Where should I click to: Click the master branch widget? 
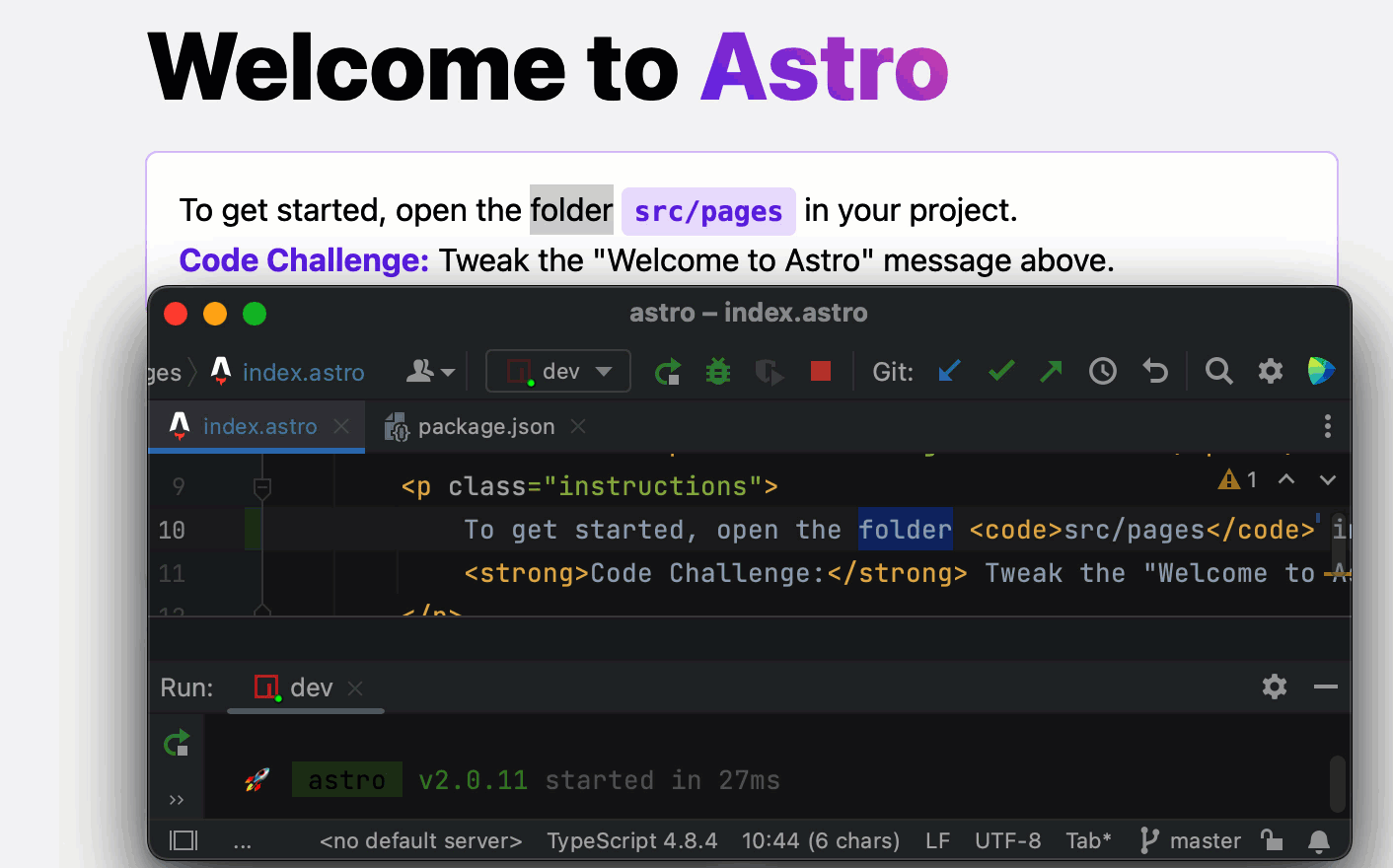point(1204,840)
